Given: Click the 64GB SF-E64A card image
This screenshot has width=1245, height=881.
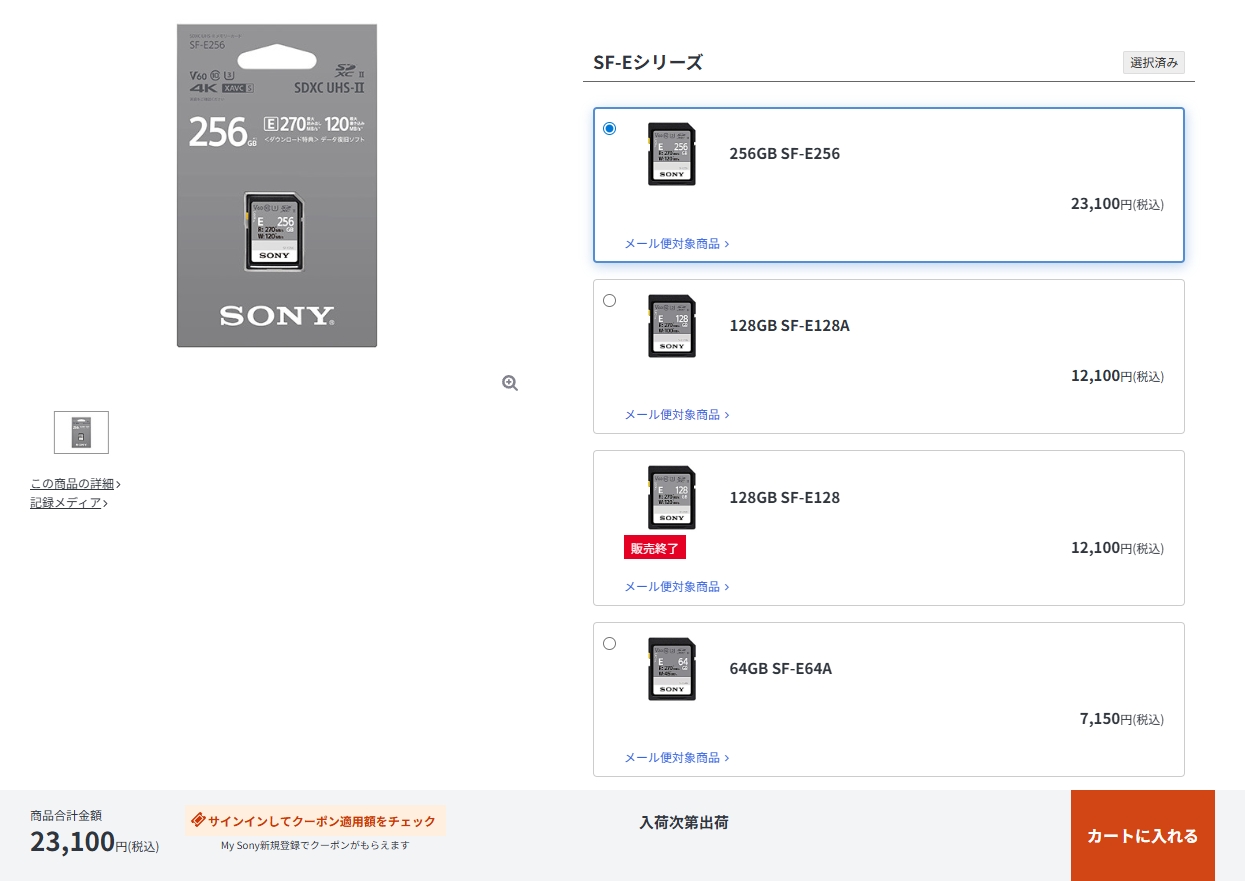Looking at the screenshot, I should tap(671, 669).
